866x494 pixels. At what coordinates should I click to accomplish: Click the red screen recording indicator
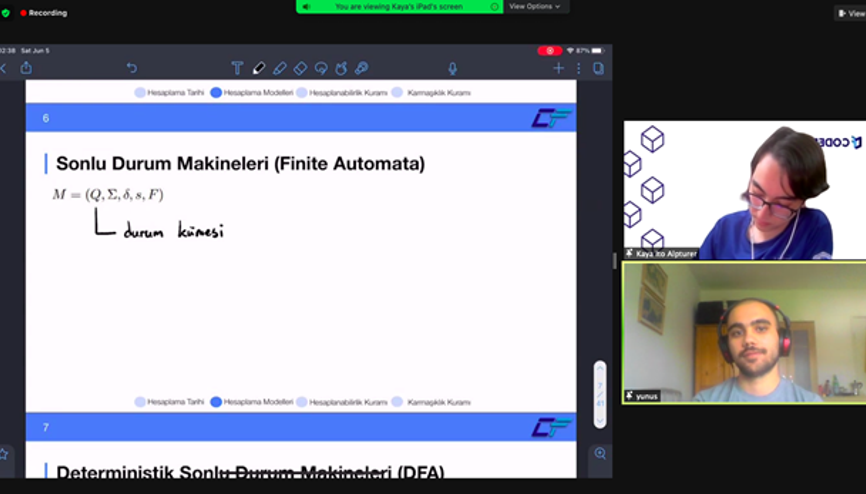pos(550,50)
